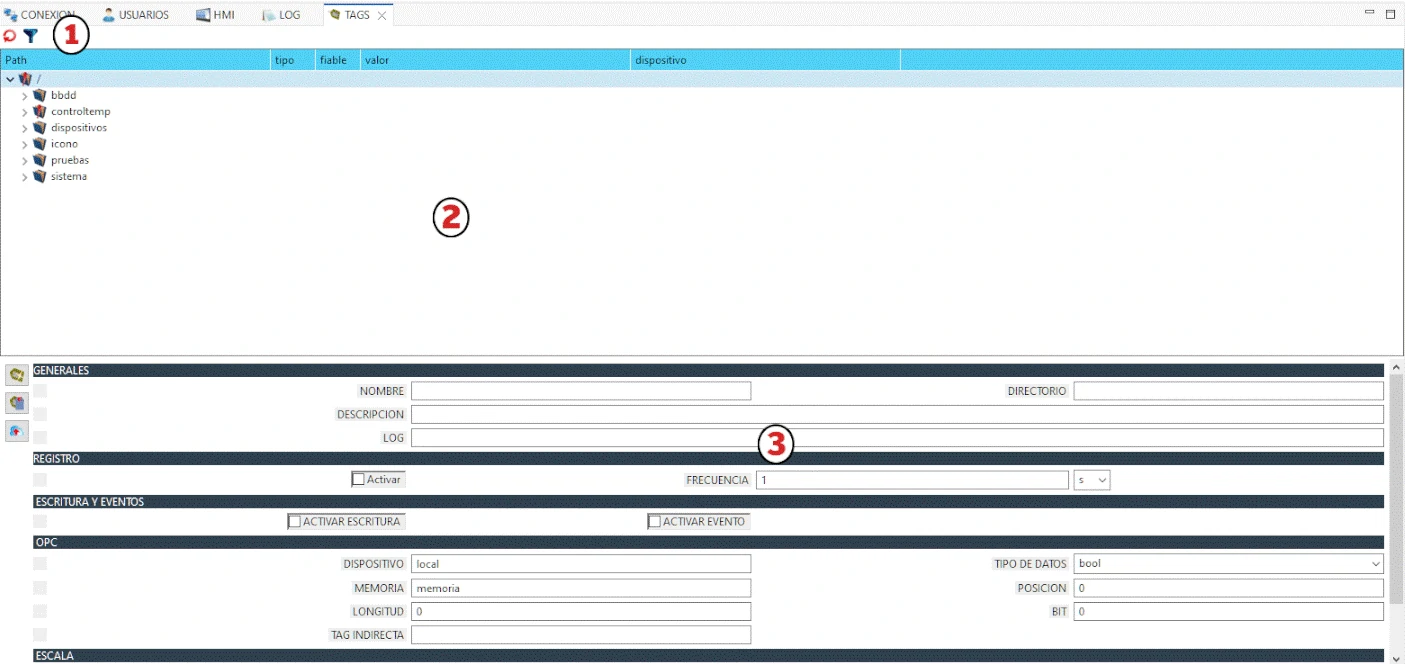
Task: Check the ACTIVAR ESCRITURA box
Action: [x=294, y=522]
